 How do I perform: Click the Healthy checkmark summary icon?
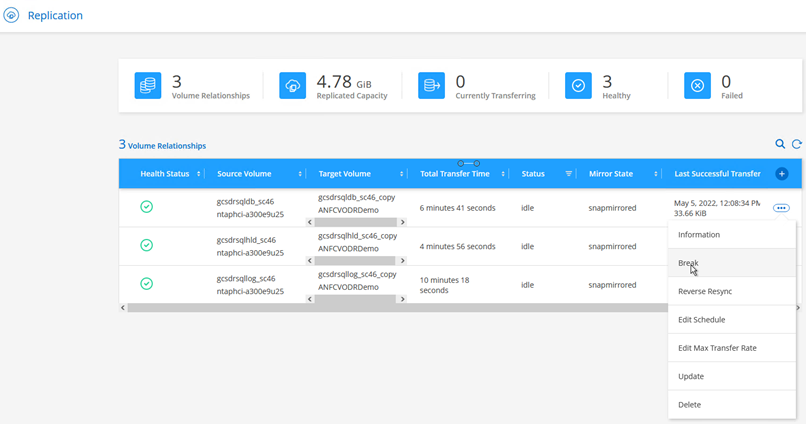578,86
